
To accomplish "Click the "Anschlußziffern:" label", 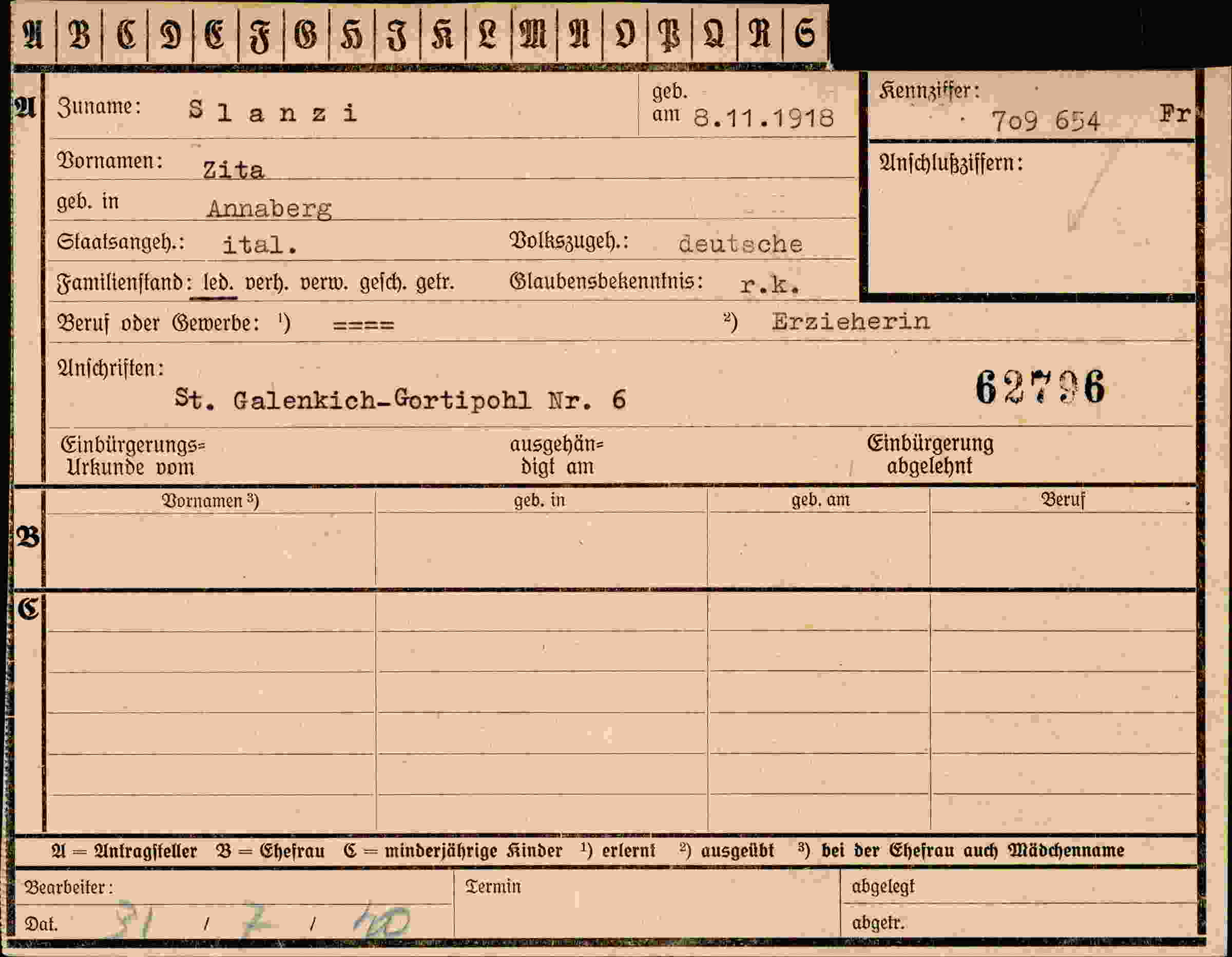I will pos(951,163).
